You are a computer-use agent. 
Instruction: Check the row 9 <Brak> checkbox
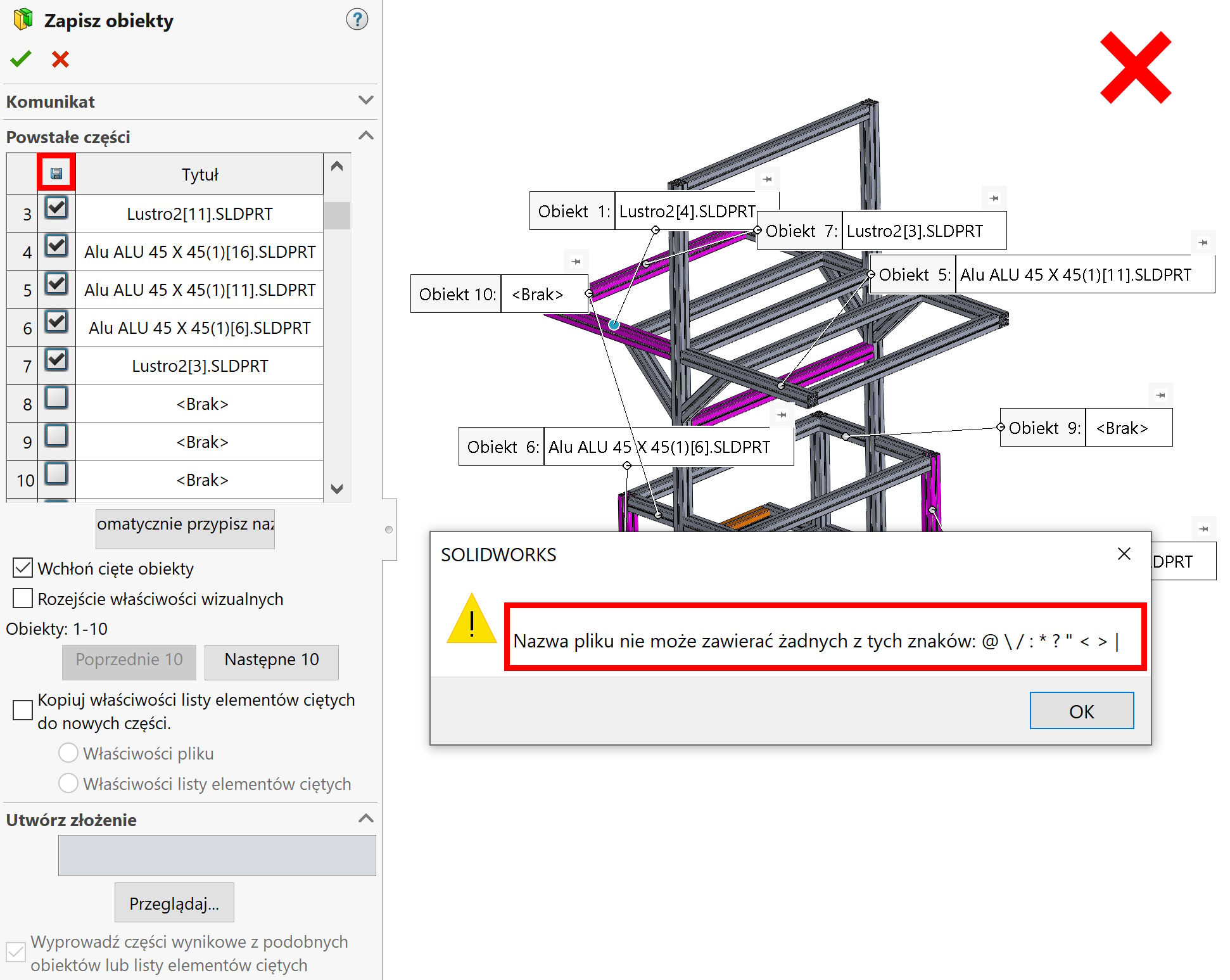pyautogui.click(x=56, y=436)
